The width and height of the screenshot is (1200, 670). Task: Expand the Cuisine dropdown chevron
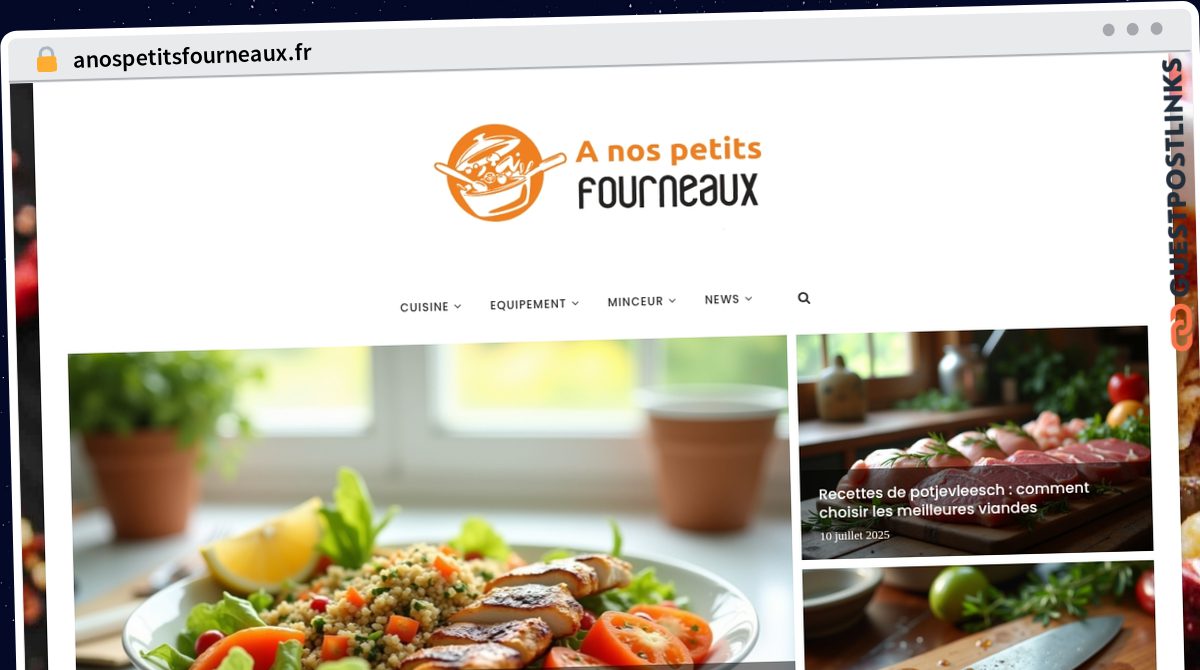(458, 306)
